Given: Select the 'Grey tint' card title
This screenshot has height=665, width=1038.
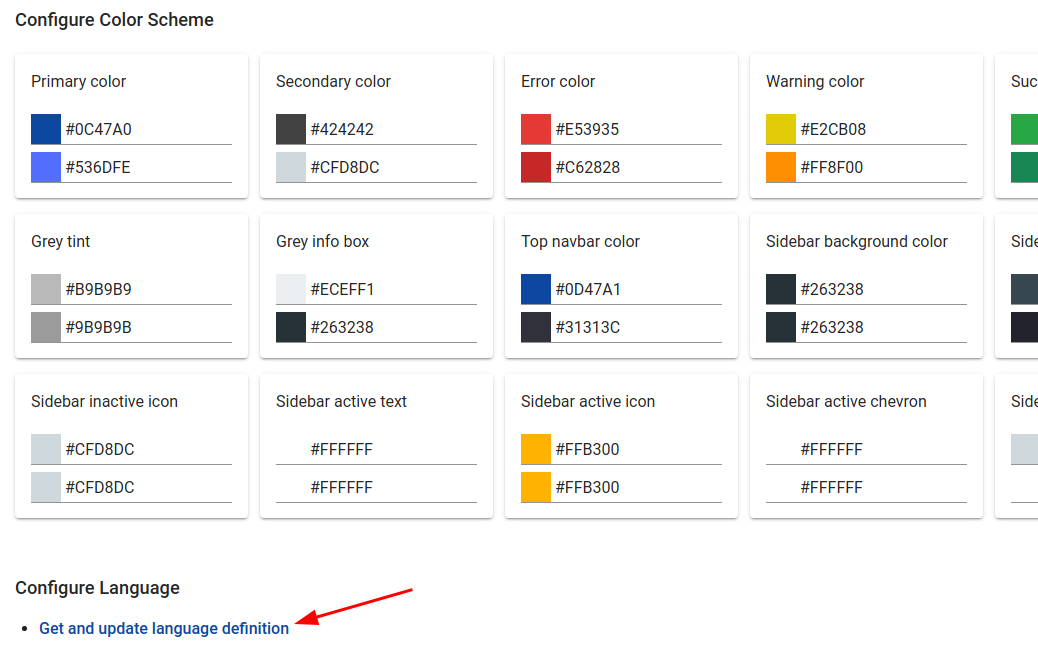Looking at the screenshot, I should (x=60, y=242).
